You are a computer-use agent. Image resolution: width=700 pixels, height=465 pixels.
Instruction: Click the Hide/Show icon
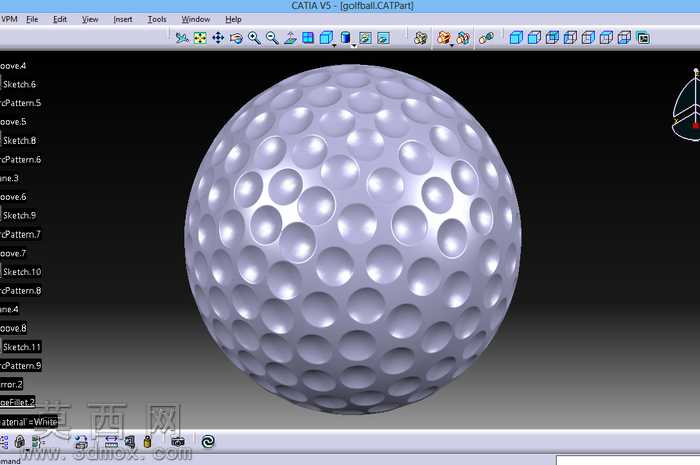pyautogui.click(x=365, y=38)
